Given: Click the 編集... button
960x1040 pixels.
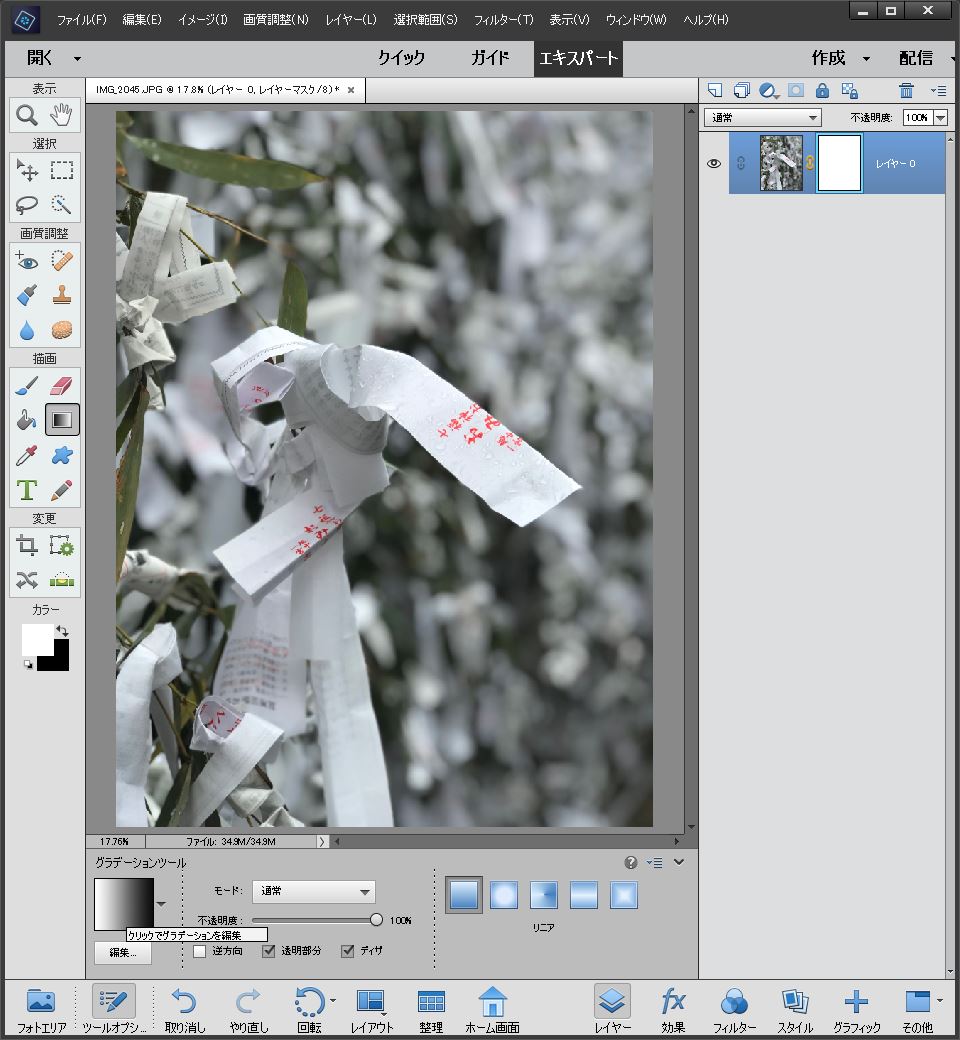Looking at the screenshot, I should click(123, 953).
